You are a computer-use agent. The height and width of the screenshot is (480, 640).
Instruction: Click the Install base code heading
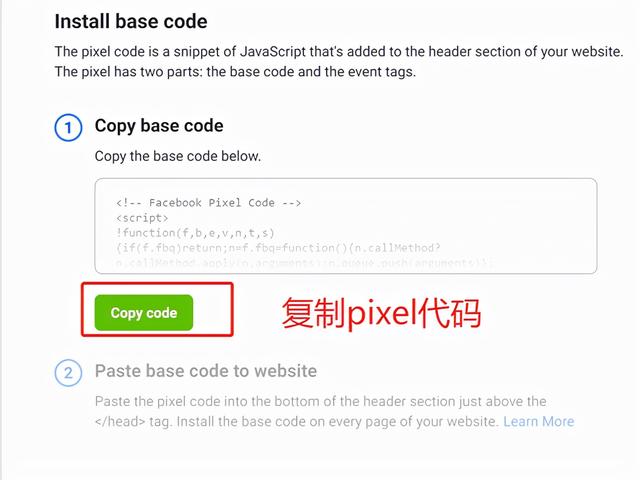click(x=131, y=22)
